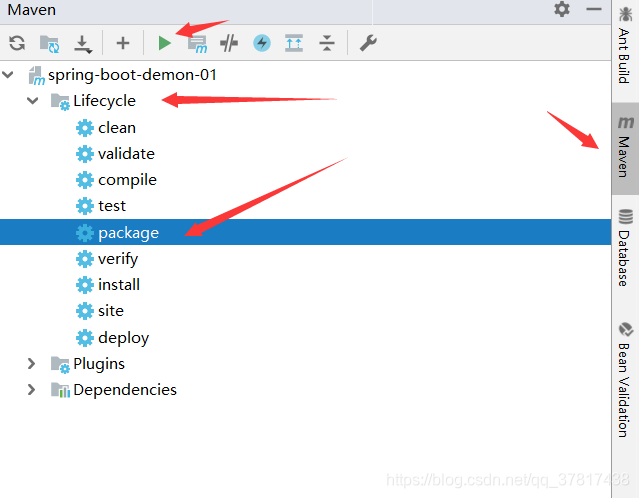Image resolution: width=639 pixels, height=498 pixels.
Task: Open the Bean Validation side tab
Action: coord(625,380)
